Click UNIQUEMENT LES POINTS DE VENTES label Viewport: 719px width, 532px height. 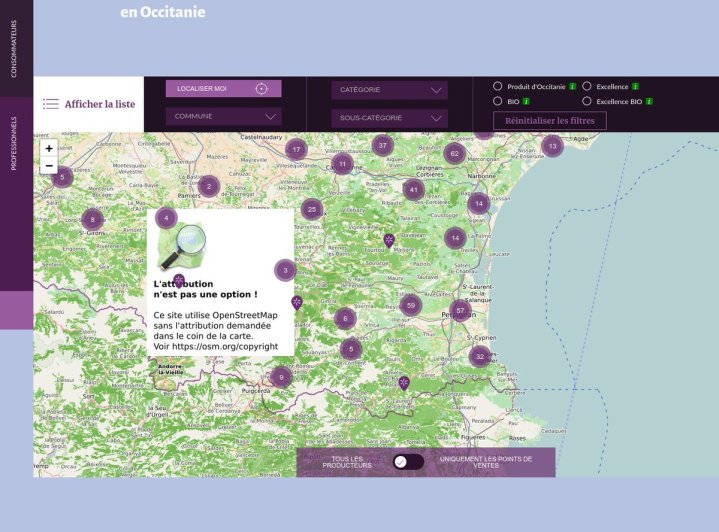tap(486, 462)
